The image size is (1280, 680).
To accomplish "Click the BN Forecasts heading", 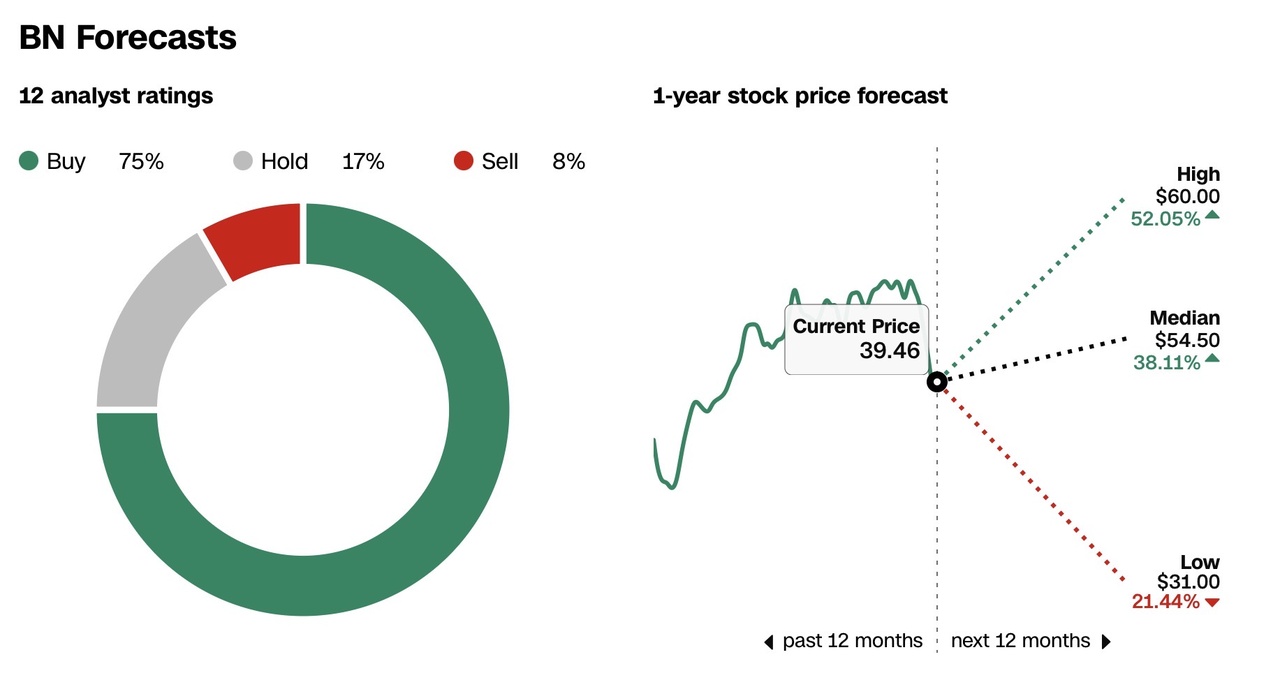I will (x=128, y=38).
